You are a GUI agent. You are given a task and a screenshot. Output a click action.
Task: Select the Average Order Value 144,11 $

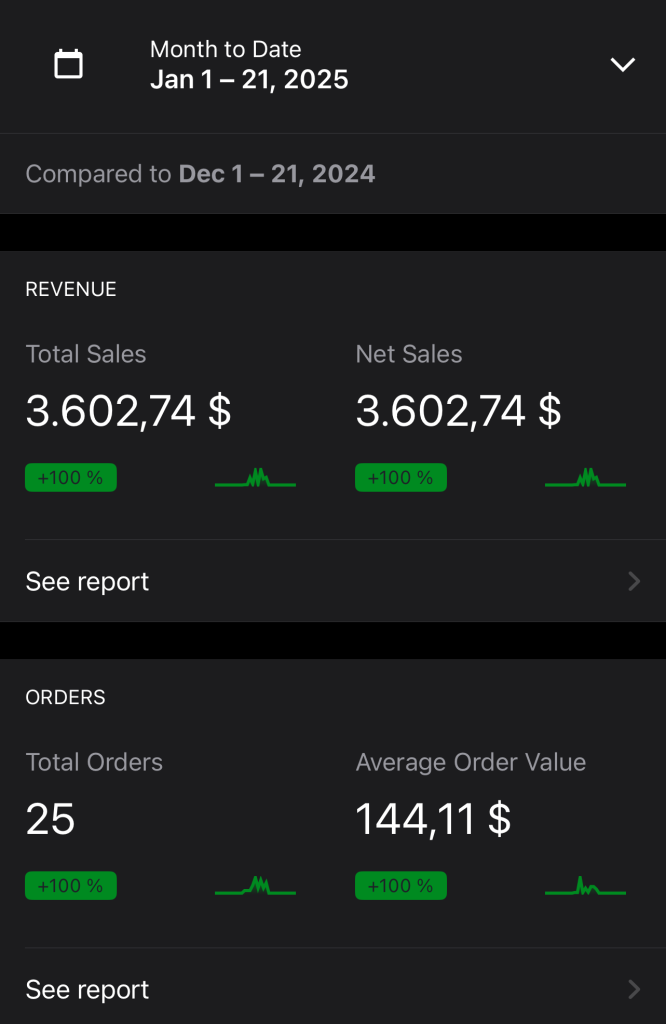tap(433, 820)
